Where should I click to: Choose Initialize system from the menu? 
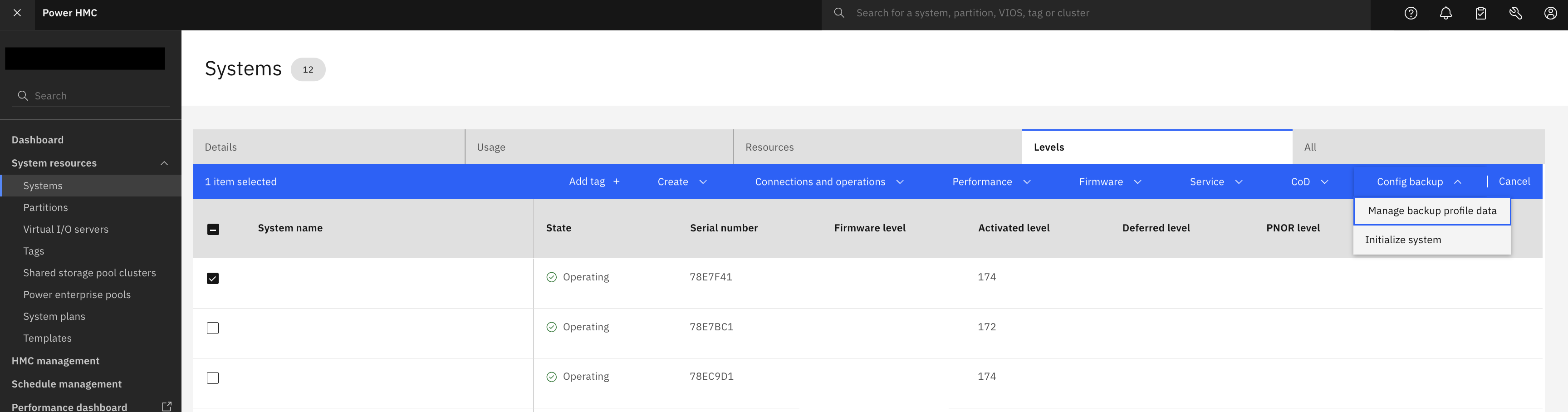click(x=1432, y=240)
